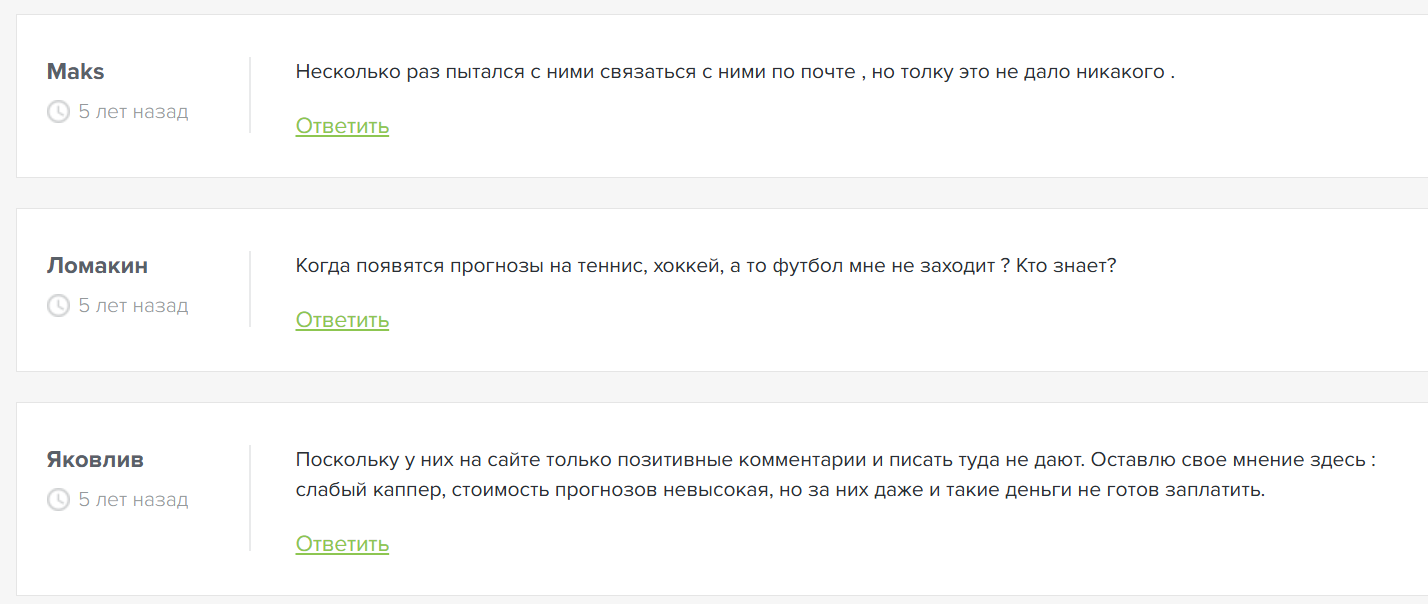Click the first line of Яковлив's comment

pyautogui.click(x=836, y=460)
